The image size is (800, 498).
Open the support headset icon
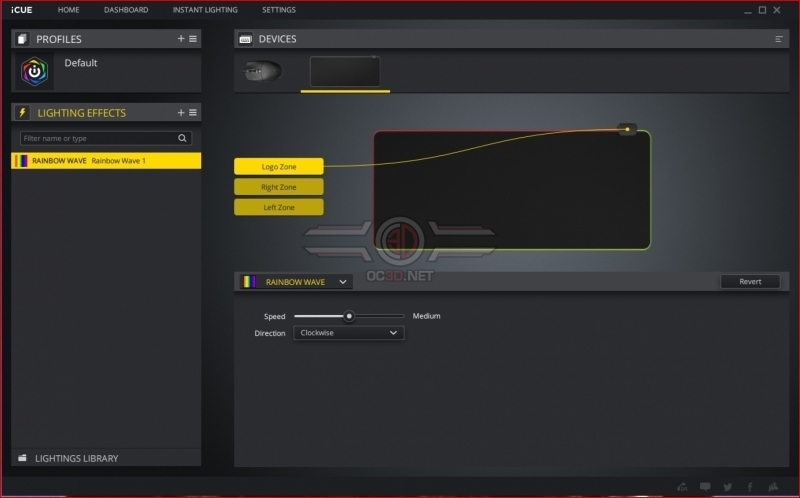click(x=682, y=487)
